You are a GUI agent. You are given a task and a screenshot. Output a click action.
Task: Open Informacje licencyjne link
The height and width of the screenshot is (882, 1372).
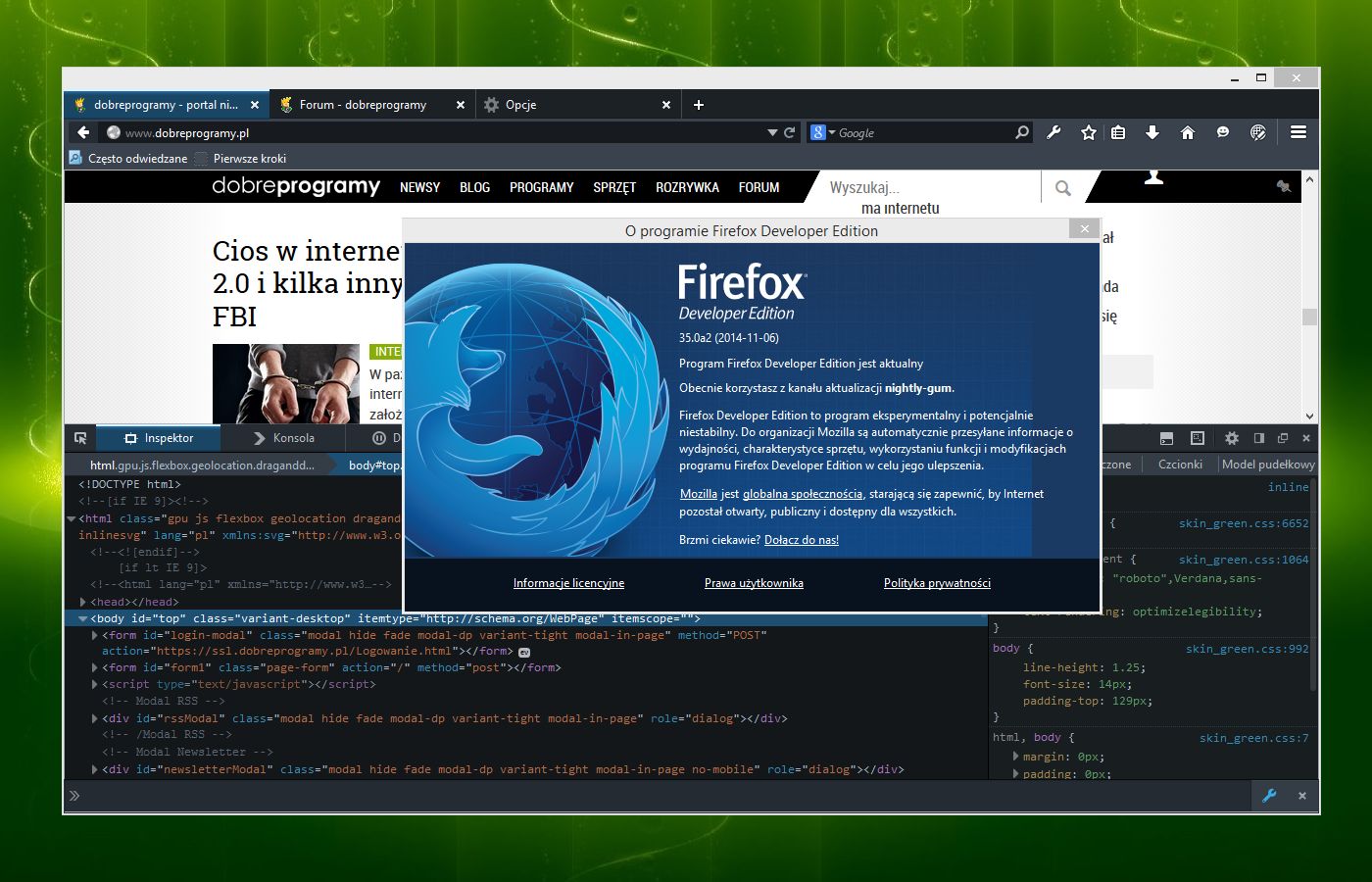568,583
